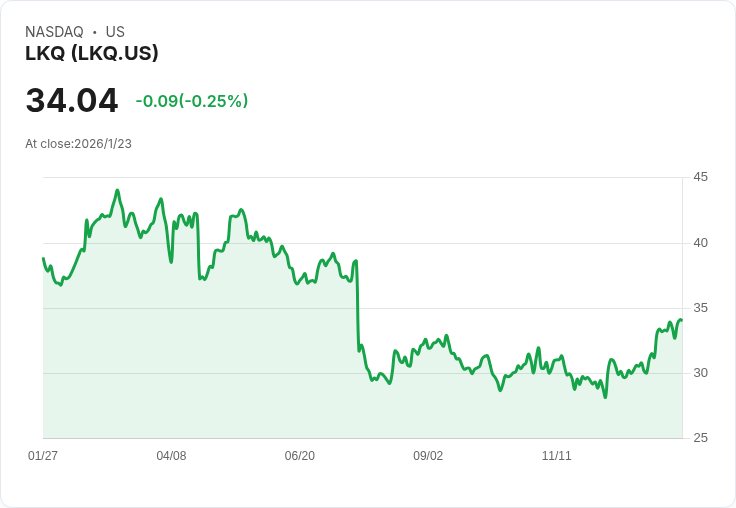Click the 25 price axis label

pyautogui.click(x=701, y=438)
